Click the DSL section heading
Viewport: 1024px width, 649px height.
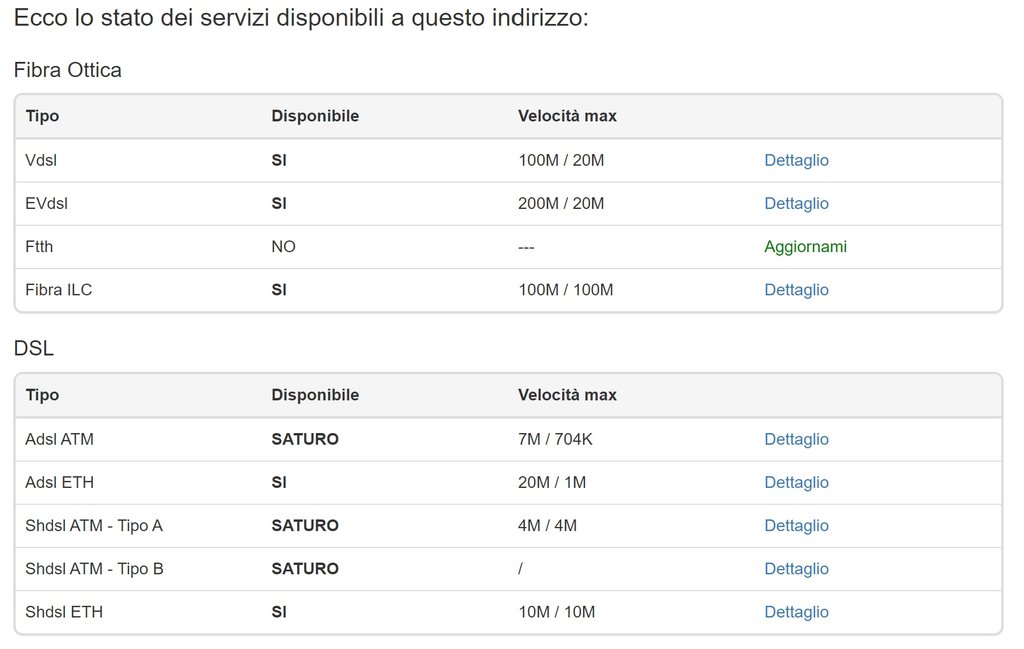tap(34, 348)
